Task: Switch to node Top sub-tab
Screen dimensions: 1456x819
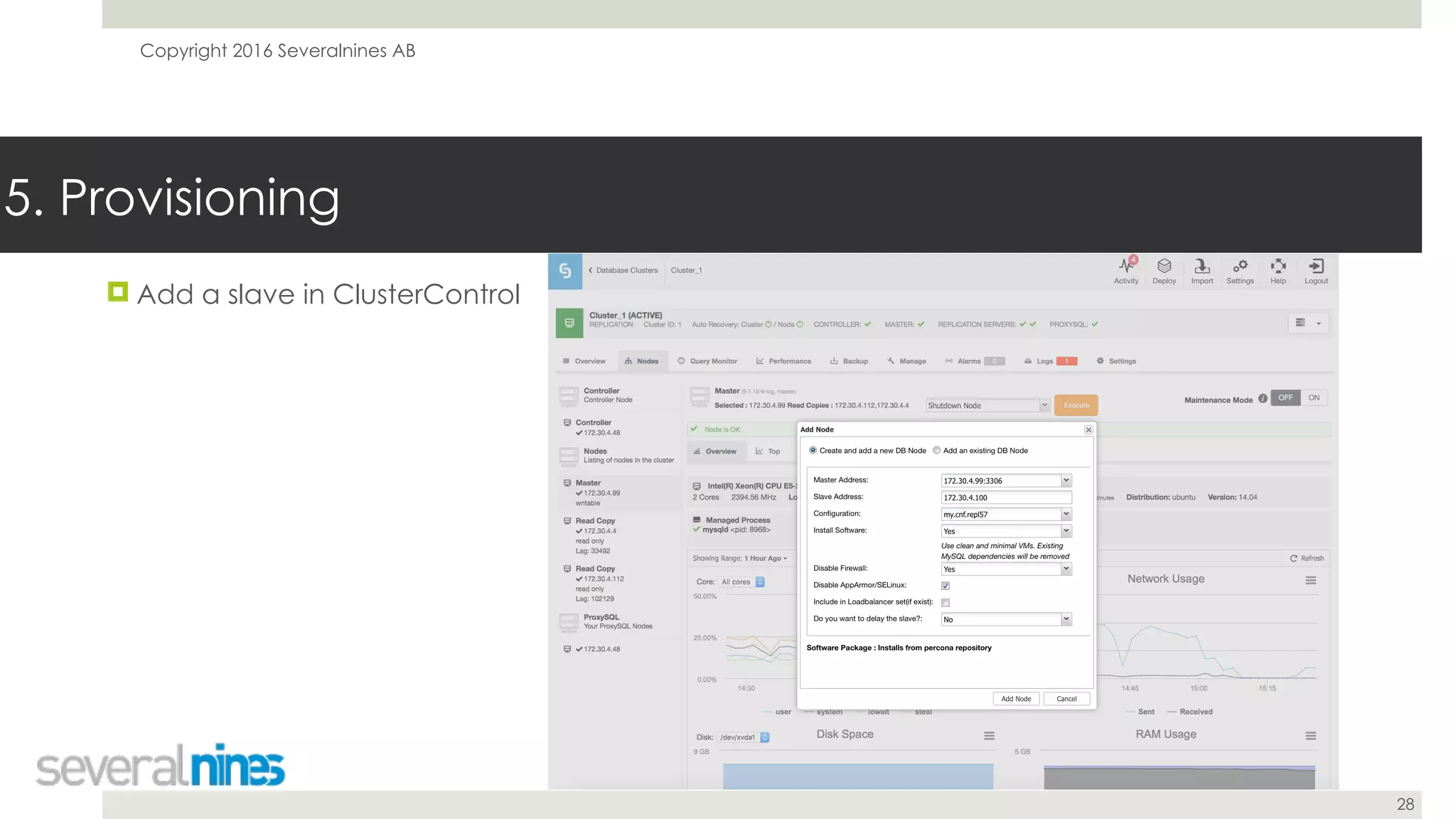Action: [x=768, y=451]
